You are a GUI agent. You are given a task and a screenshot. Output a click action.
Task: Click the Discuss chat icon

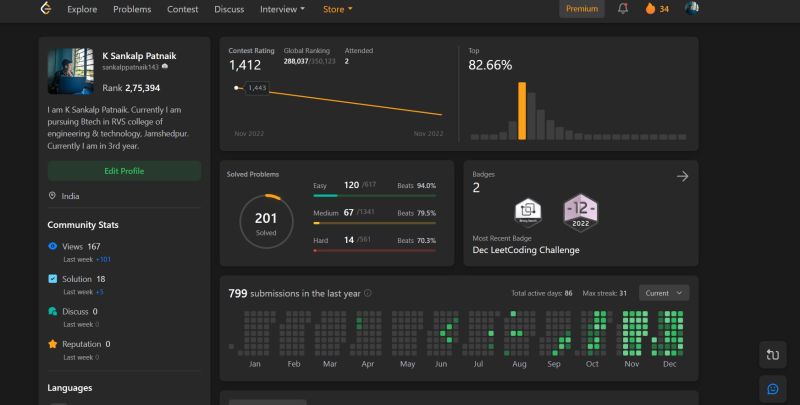[x=53, y=311]
